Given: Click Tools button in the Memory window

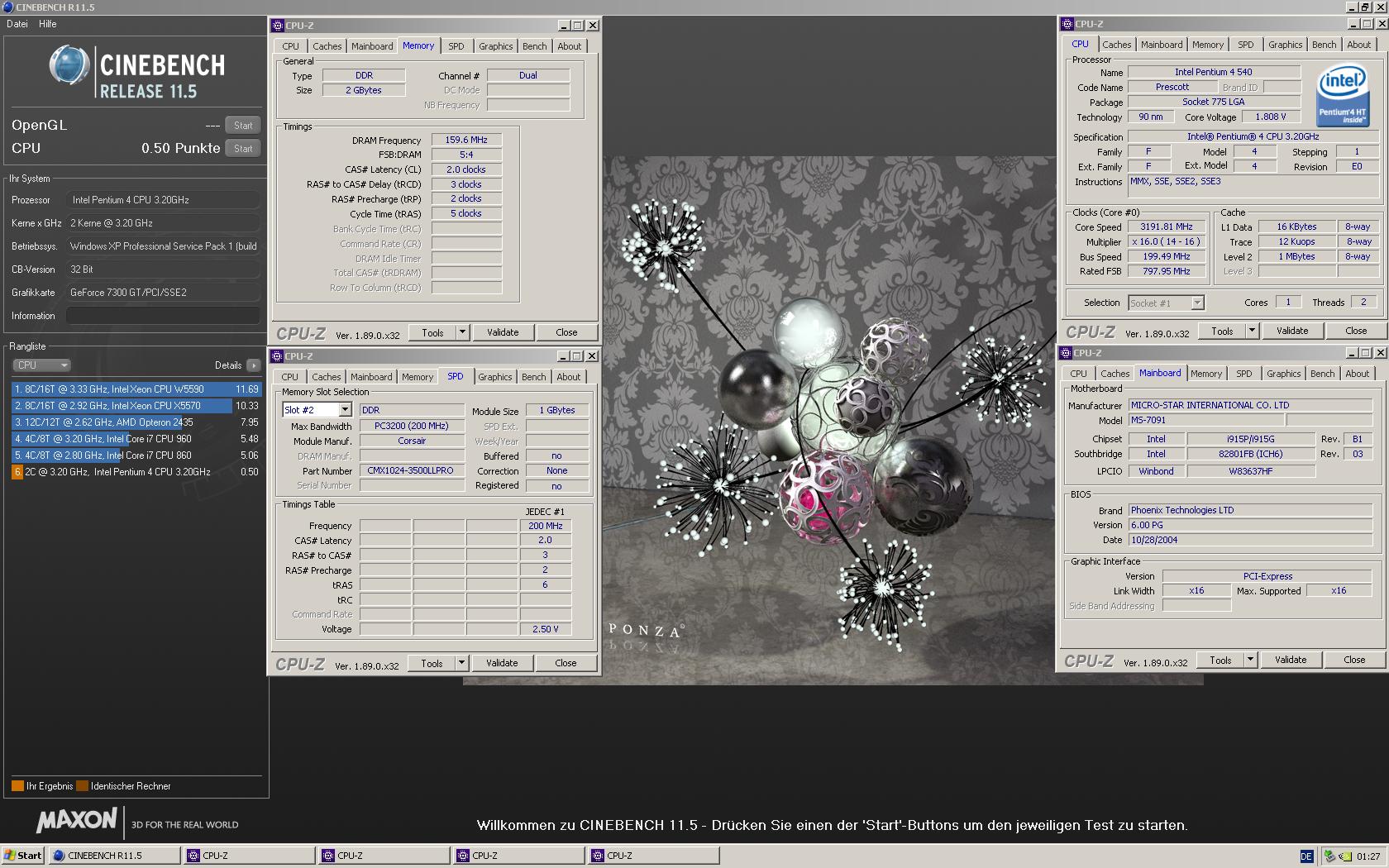Looking at the screenshot, I should click(432, 332).
